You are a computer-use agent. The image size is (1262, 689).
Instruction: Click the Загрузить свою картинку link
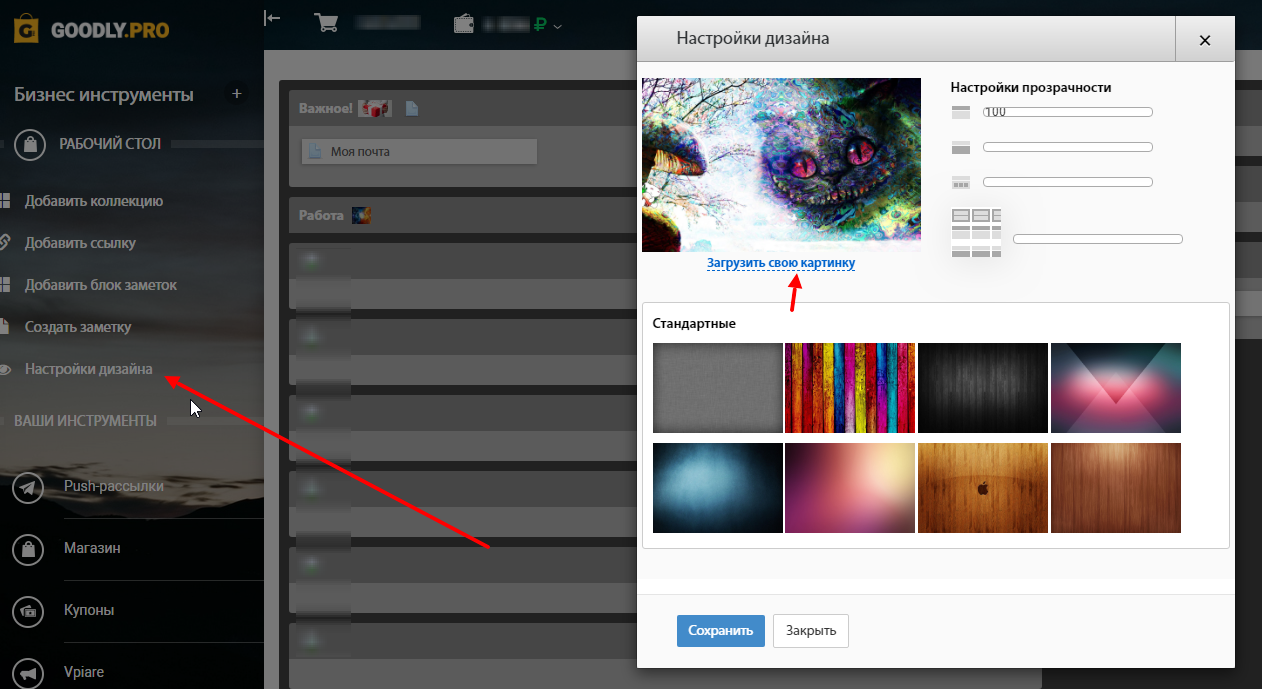pyautogui.click(x=781, y=263)
